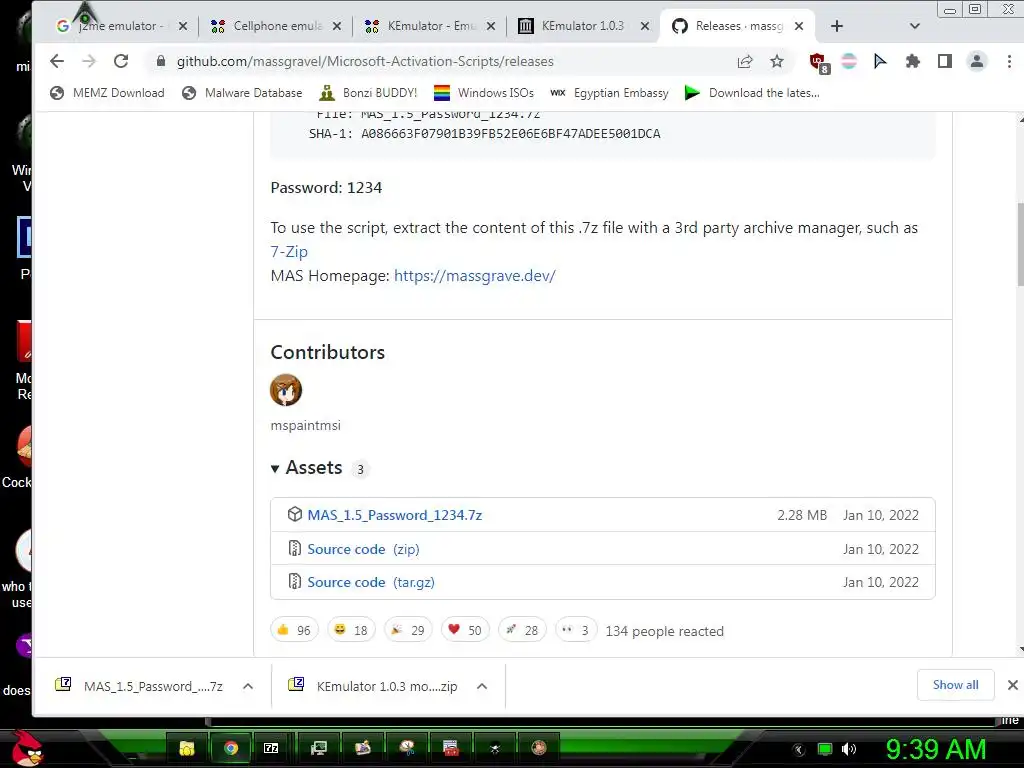The width and height of the screenshot is (1024, 768).
Task: Reload the GitHub releases page
Action: click(121, 61)
